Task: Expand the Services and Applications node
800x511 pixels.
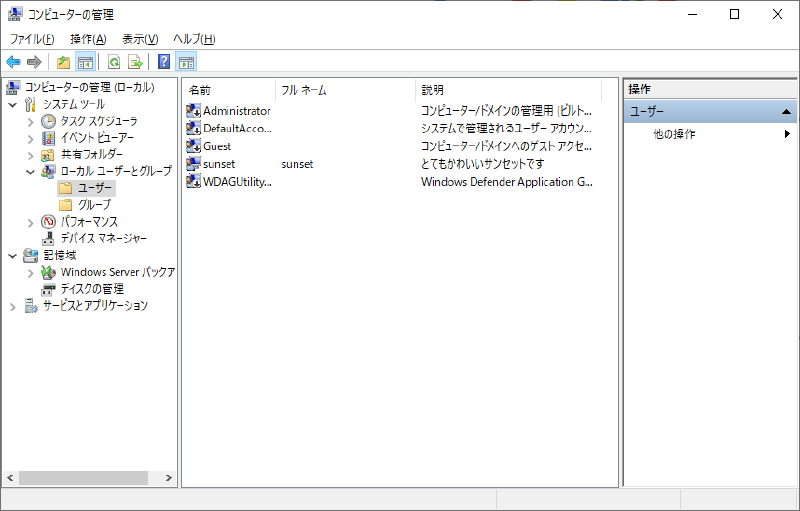Action: (x=12, y=306)
